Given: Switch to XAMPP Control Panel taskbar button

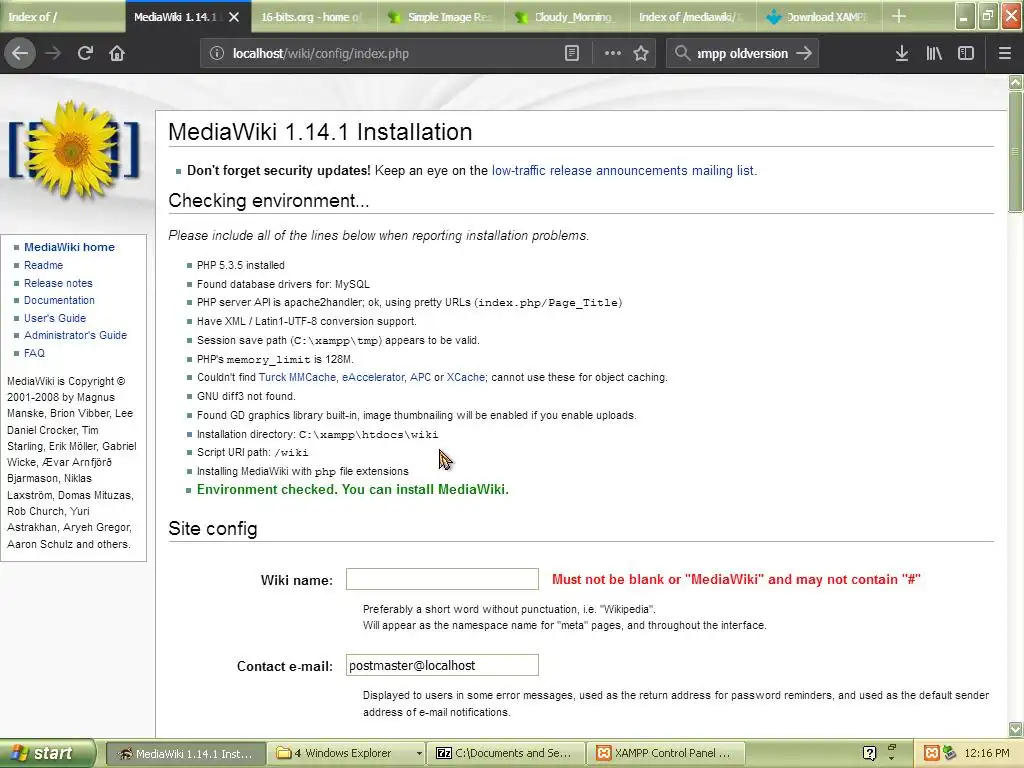Looking at the screenshot, I should (x=666, y=754).
